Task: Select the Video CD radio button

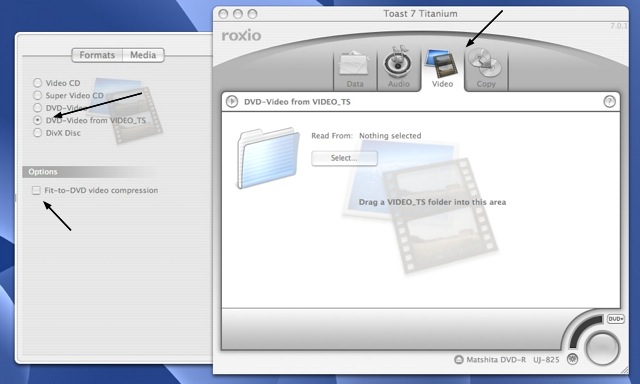Action: tap(38, 83)
